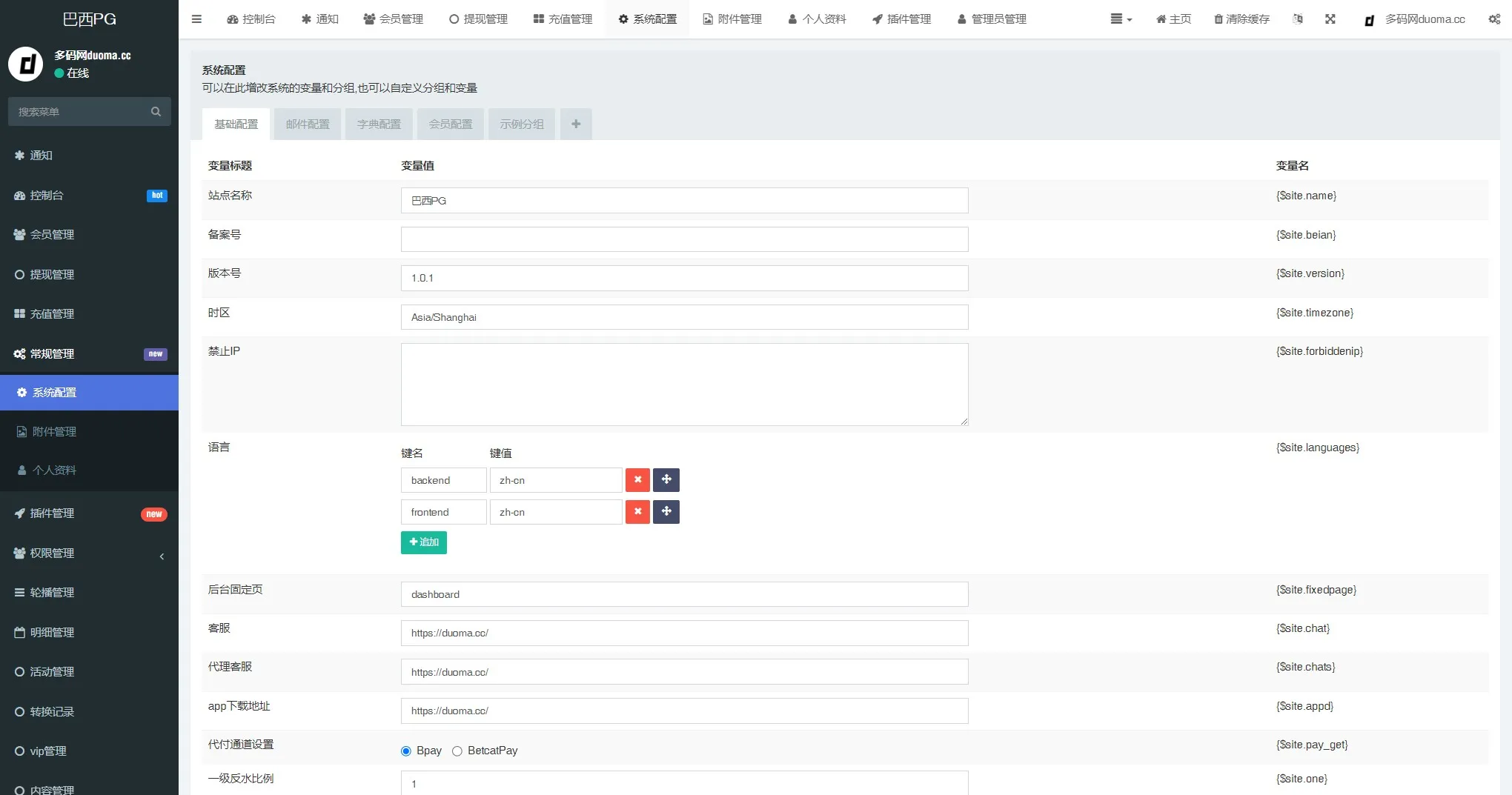Switch to the 邮件配置 tab
The width and height of the screenshot is (1512, 795).
click(307, 124)
